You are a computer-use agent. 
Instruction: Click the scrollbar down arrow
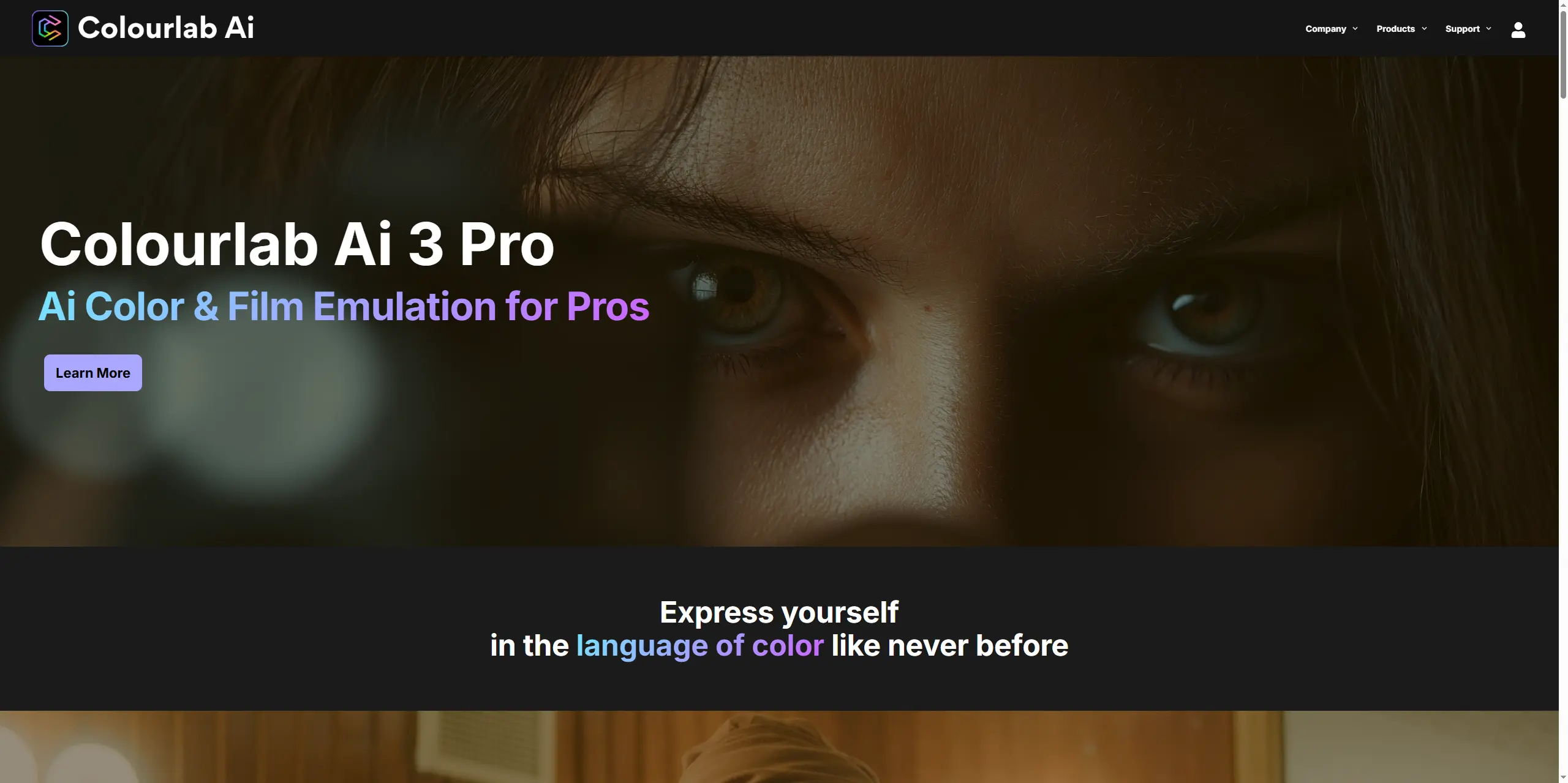(x=1563, y=778)
